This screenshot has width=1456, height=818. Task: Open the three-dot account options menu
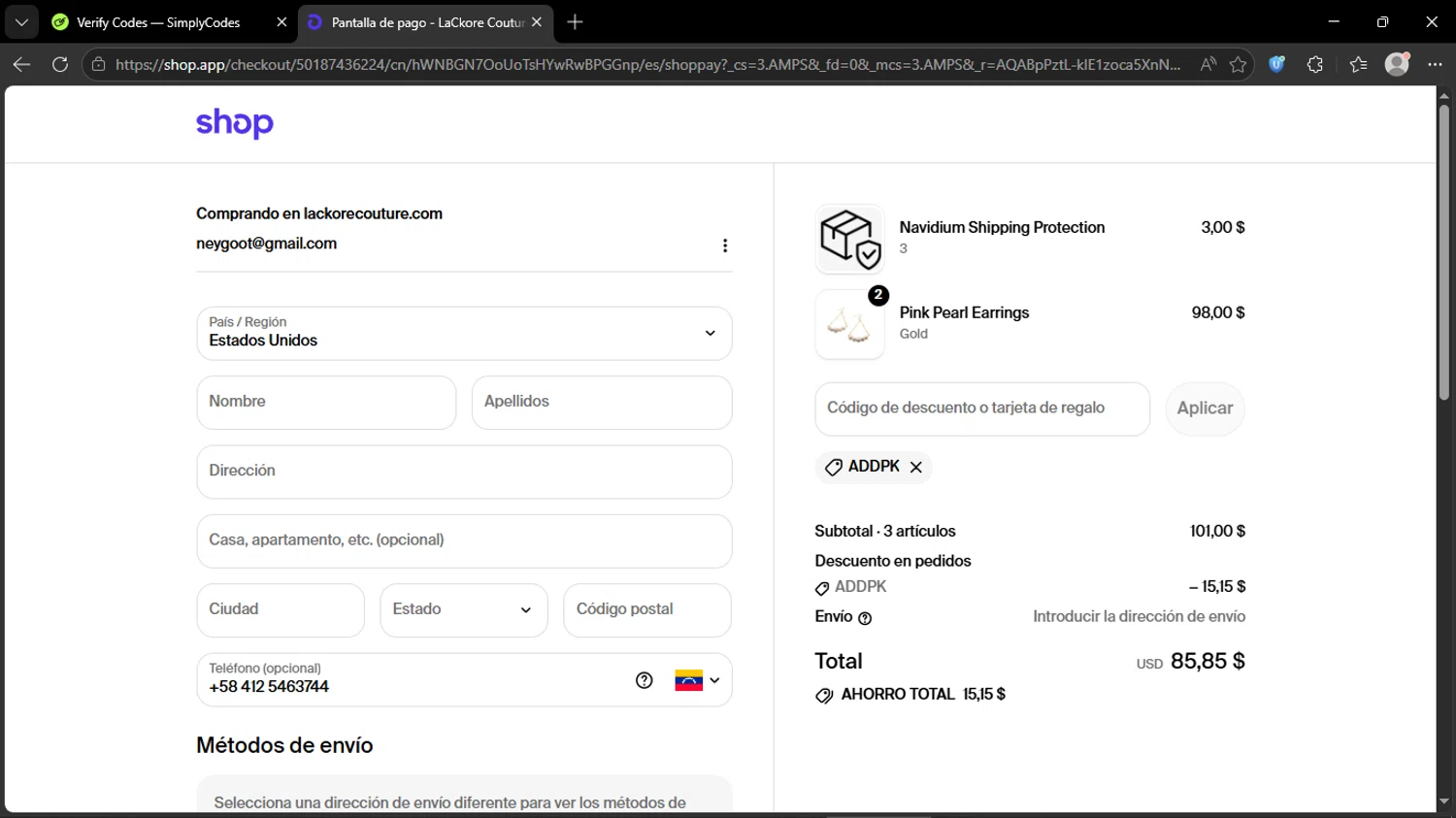tap(725, 245)
